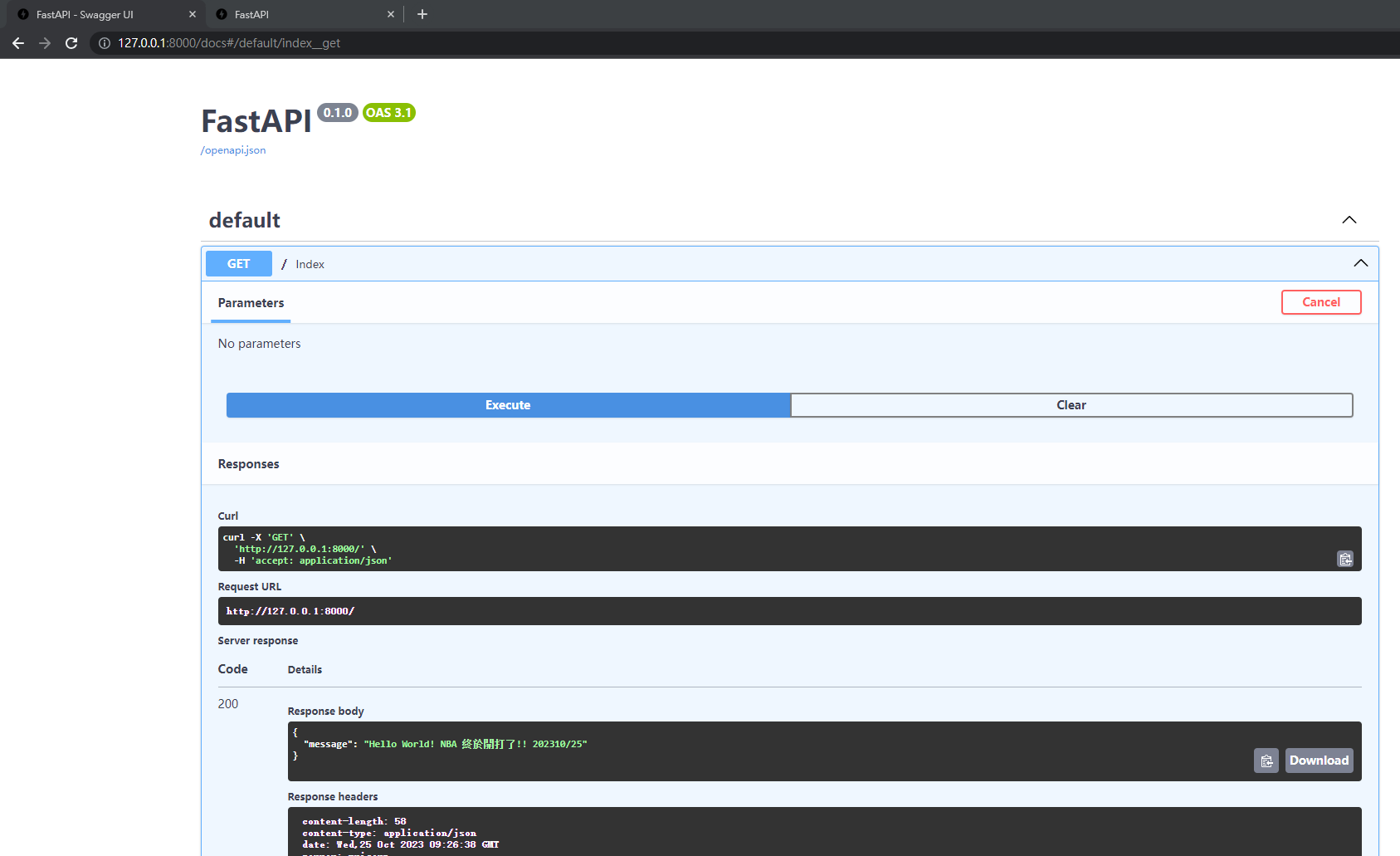Image resolution: width=1400 pixels, height=856 pixels.
Task: Click the "Response headers" label
Action: click(x=333, y=797)
